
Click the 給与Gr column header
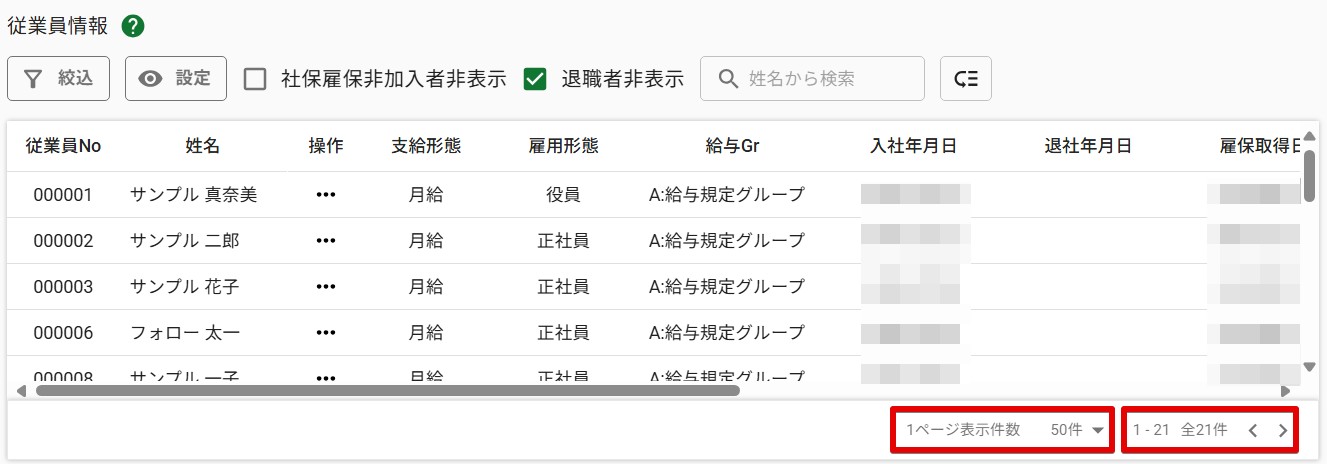tap(733, 146)
